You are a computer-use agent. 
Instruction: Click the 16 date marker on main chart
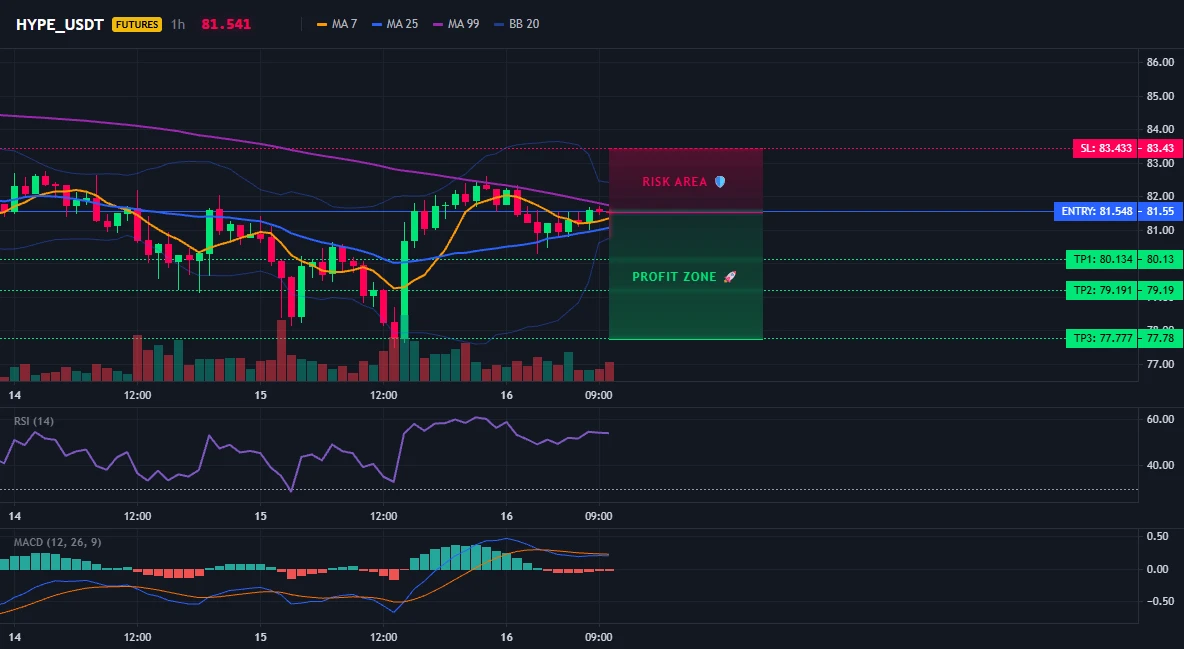(506, 395)
